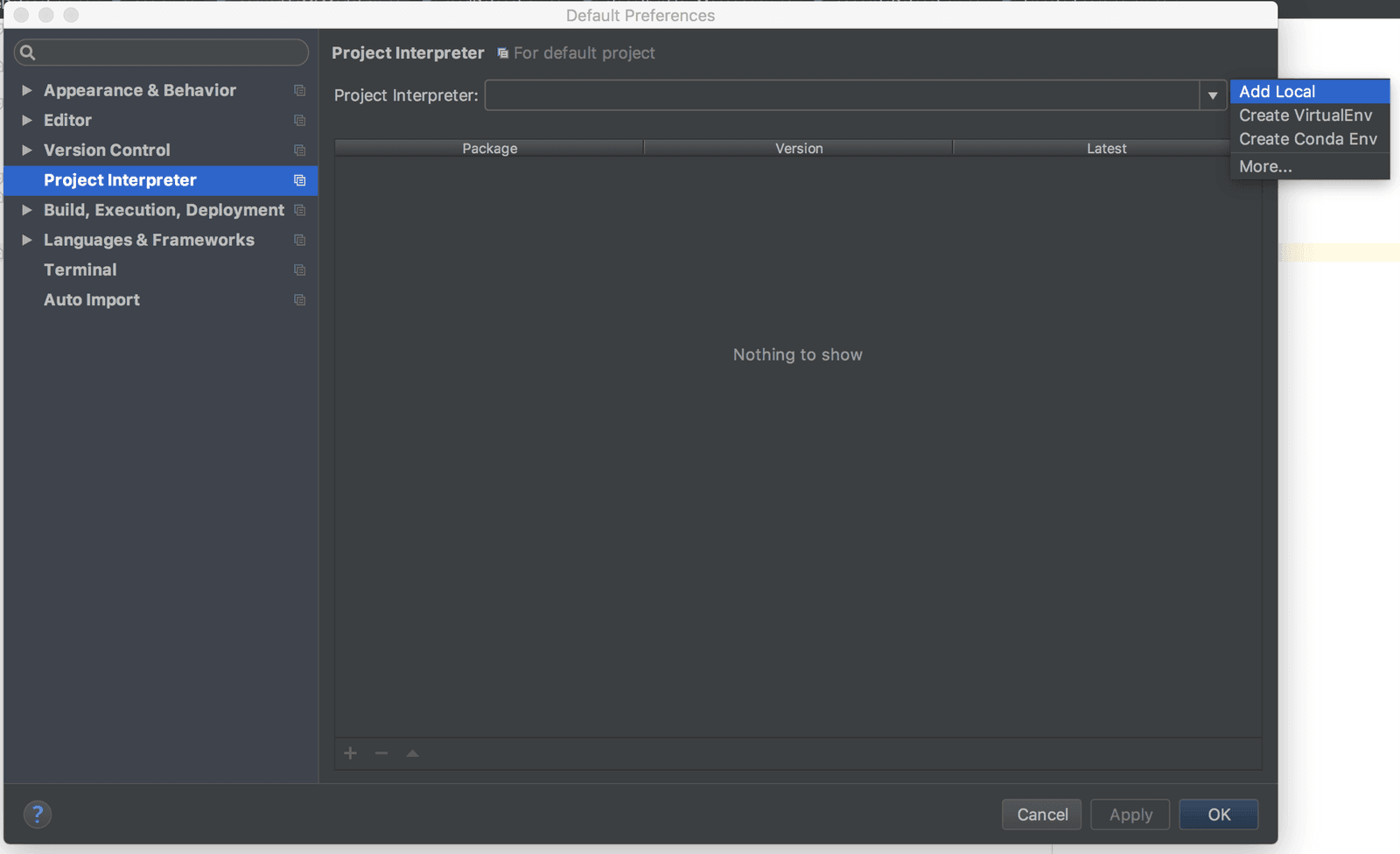Select the Terminal settings entry
Image resolution: width=1400 pixels, height=854 pixels.
pos(80,269)
